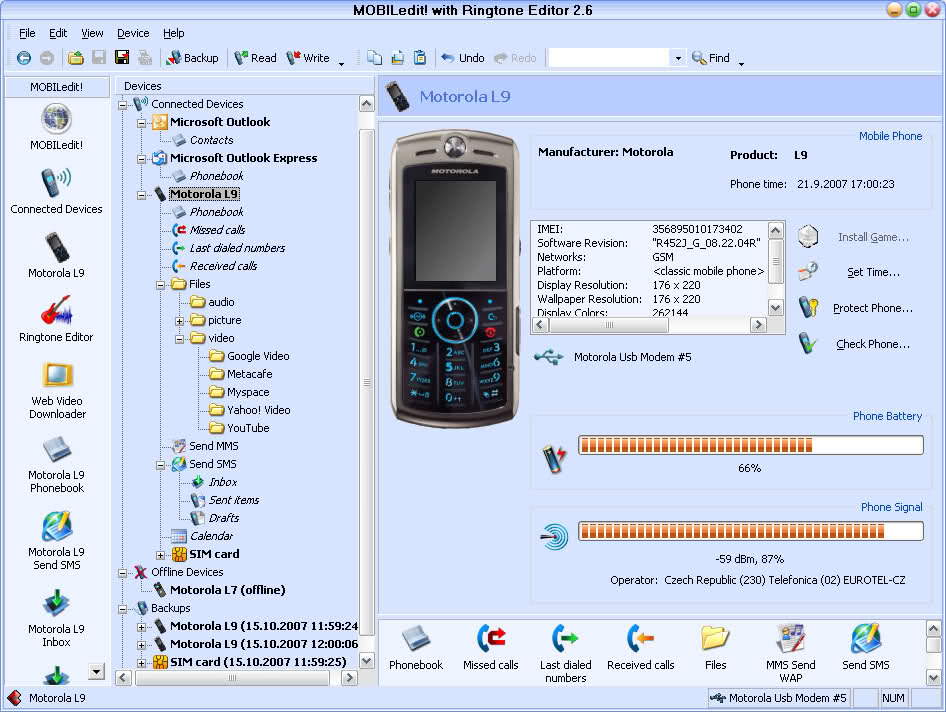
Task: Click the Read toolbar icon
Action: click(x=255, y=58)
